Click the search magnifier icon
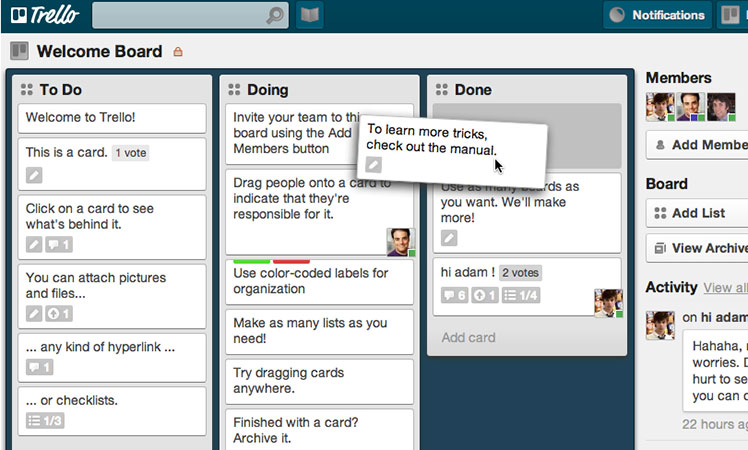This screenshot has width=748, height=450. pyautogui.click(x=275, y=15)
